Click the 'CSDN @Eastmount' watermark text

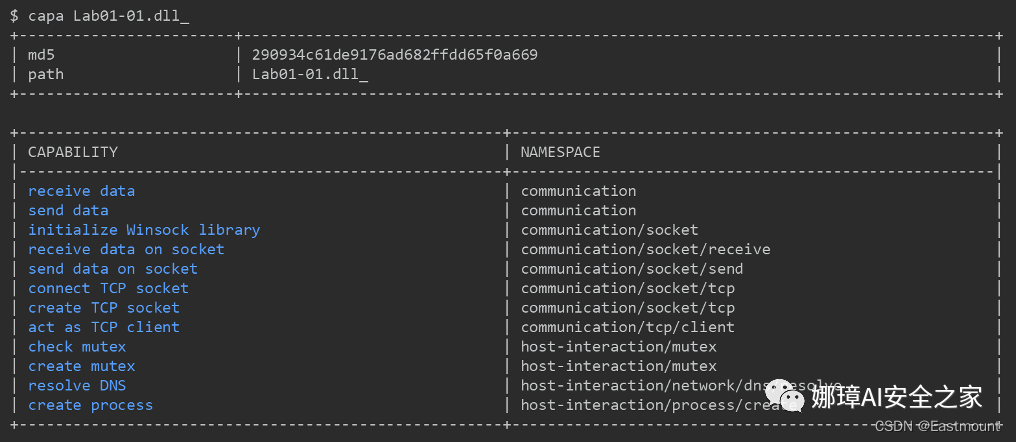[938, 426]
